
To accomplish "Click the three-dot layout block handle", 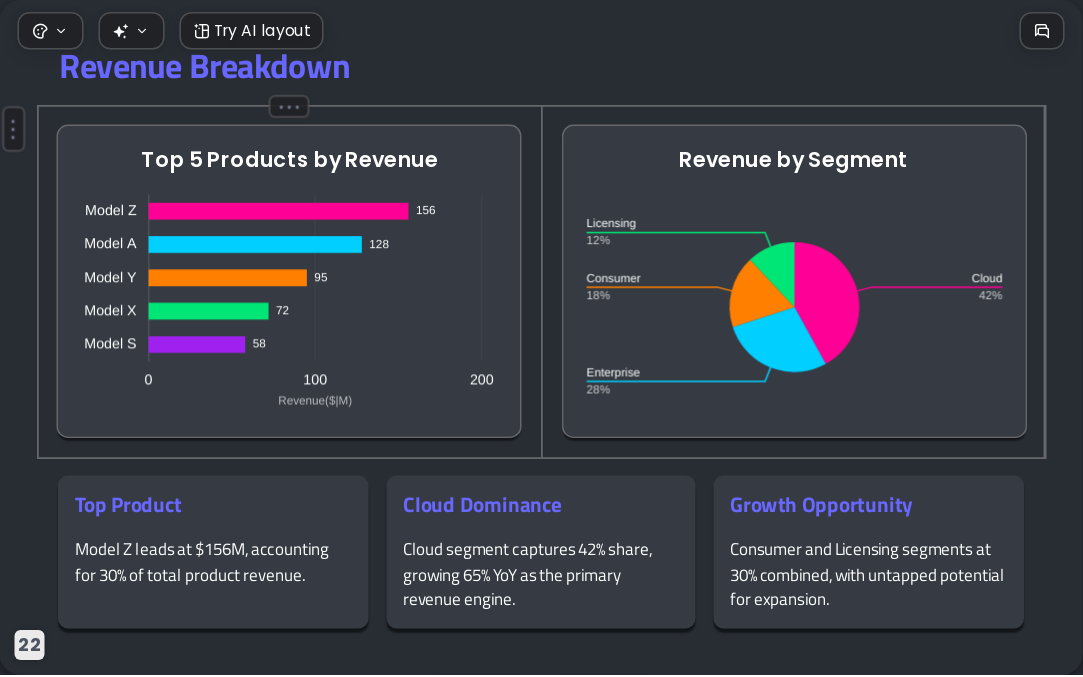I will 289,107.
